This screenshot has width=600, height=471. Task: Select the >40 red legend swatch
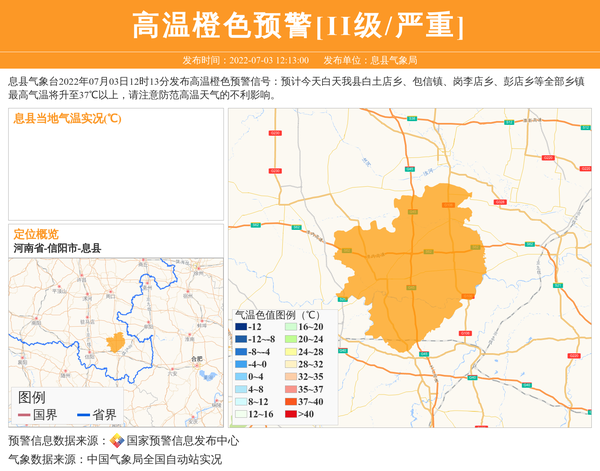tap(290, 414)
